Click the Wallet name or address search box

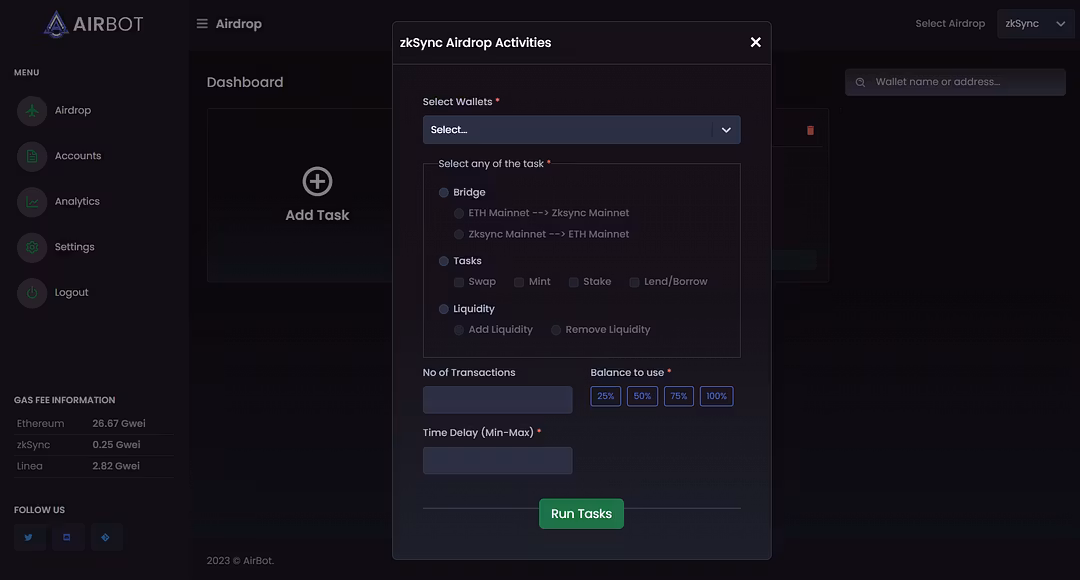click(955, 82)
